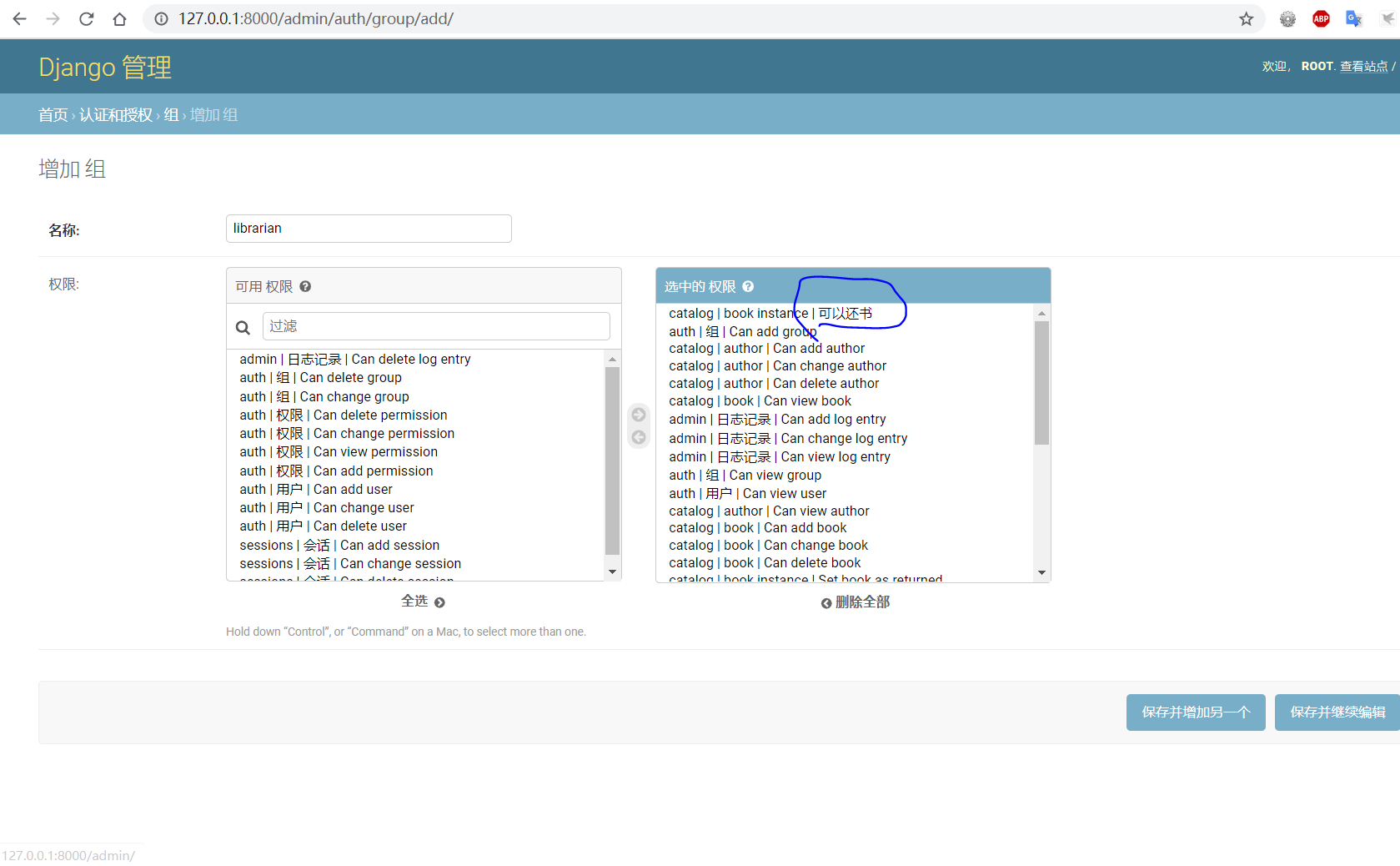Viewport: 1400px width, 866px height.
Task: Select 'auth | 权限 | Can delete permission'
Action: pyautogui.click(x=415, y=415)
